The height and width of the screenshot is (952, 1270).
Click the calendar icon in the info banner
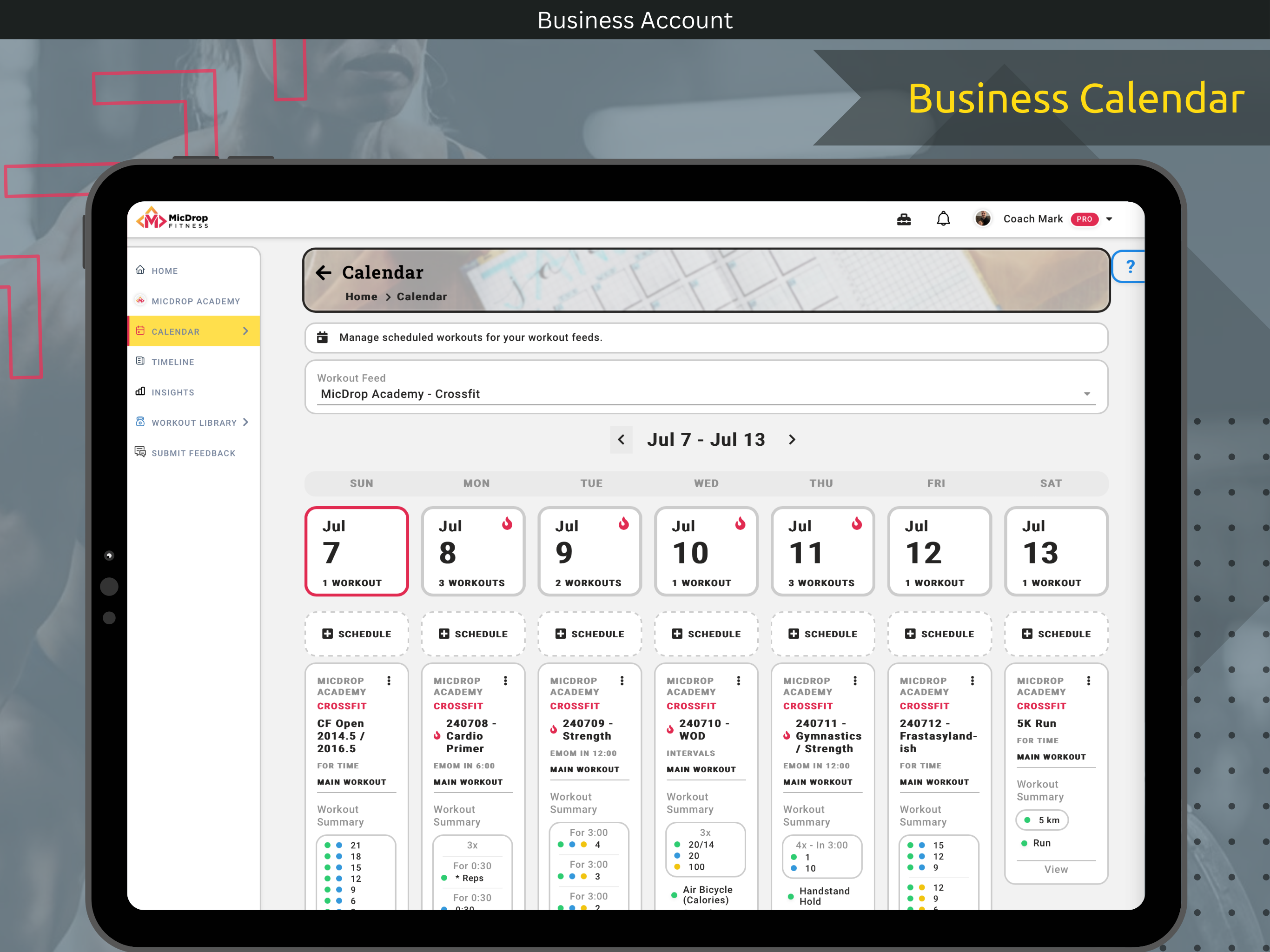point(323,337)
